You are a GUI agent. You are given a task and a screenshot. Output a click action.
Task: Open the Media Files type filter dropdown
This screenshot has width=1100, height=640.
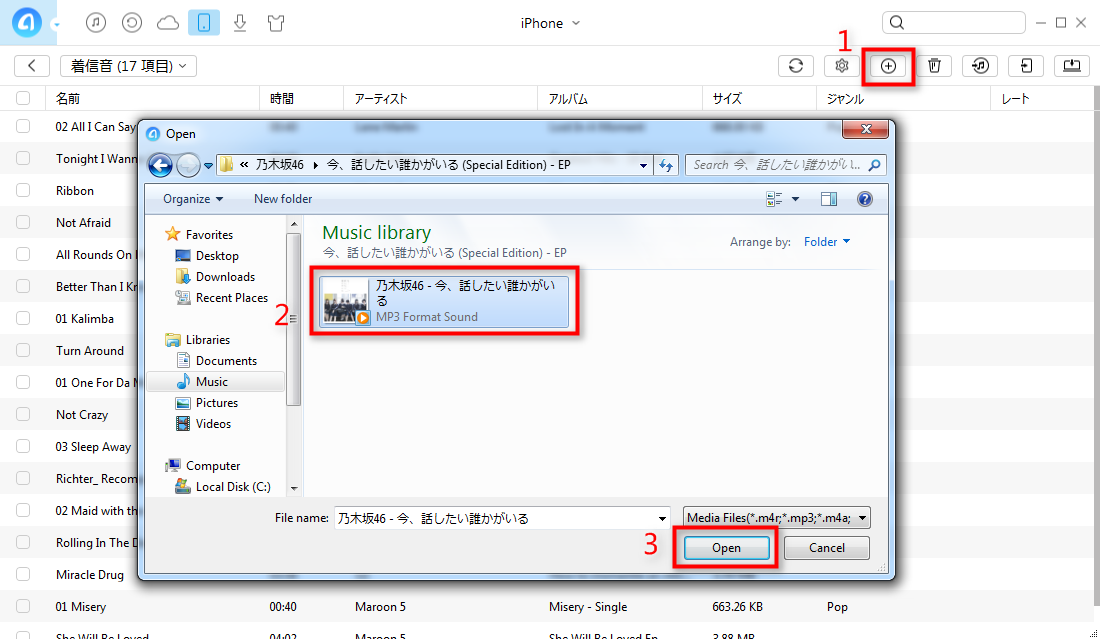pyautogui.click(x=777, y=518)
